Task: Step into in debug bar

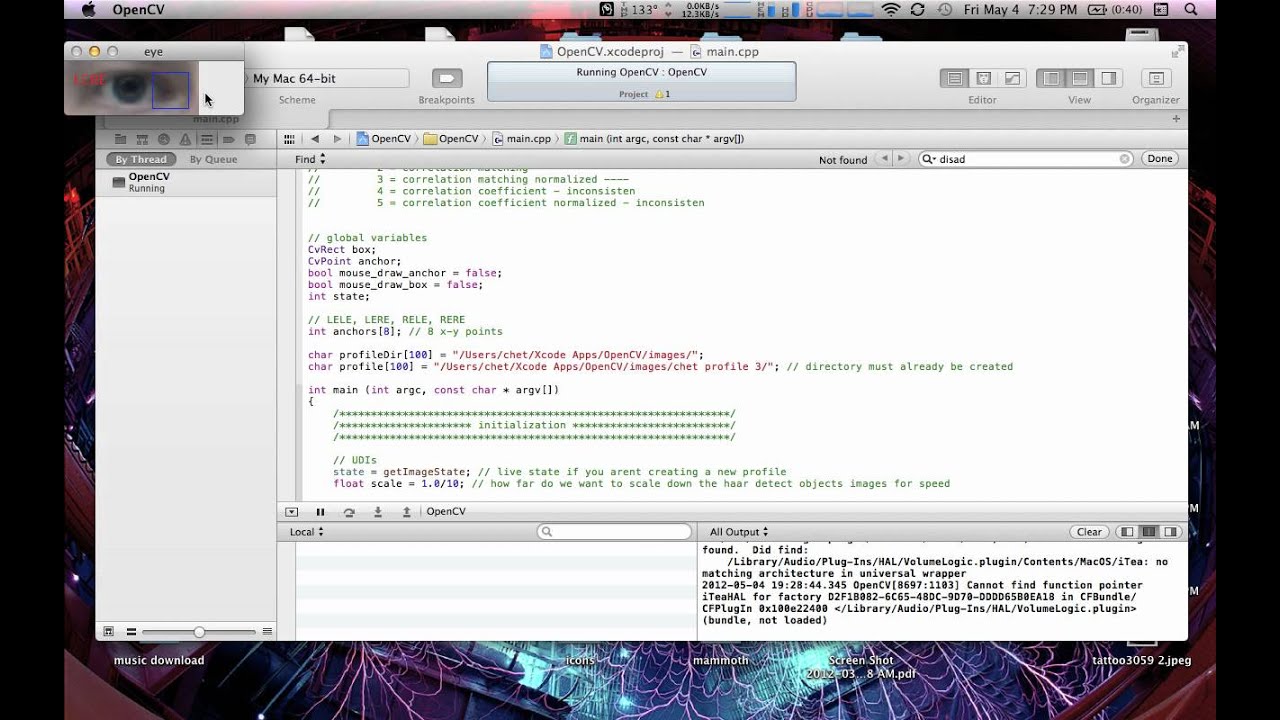Action: pos(378,512)
